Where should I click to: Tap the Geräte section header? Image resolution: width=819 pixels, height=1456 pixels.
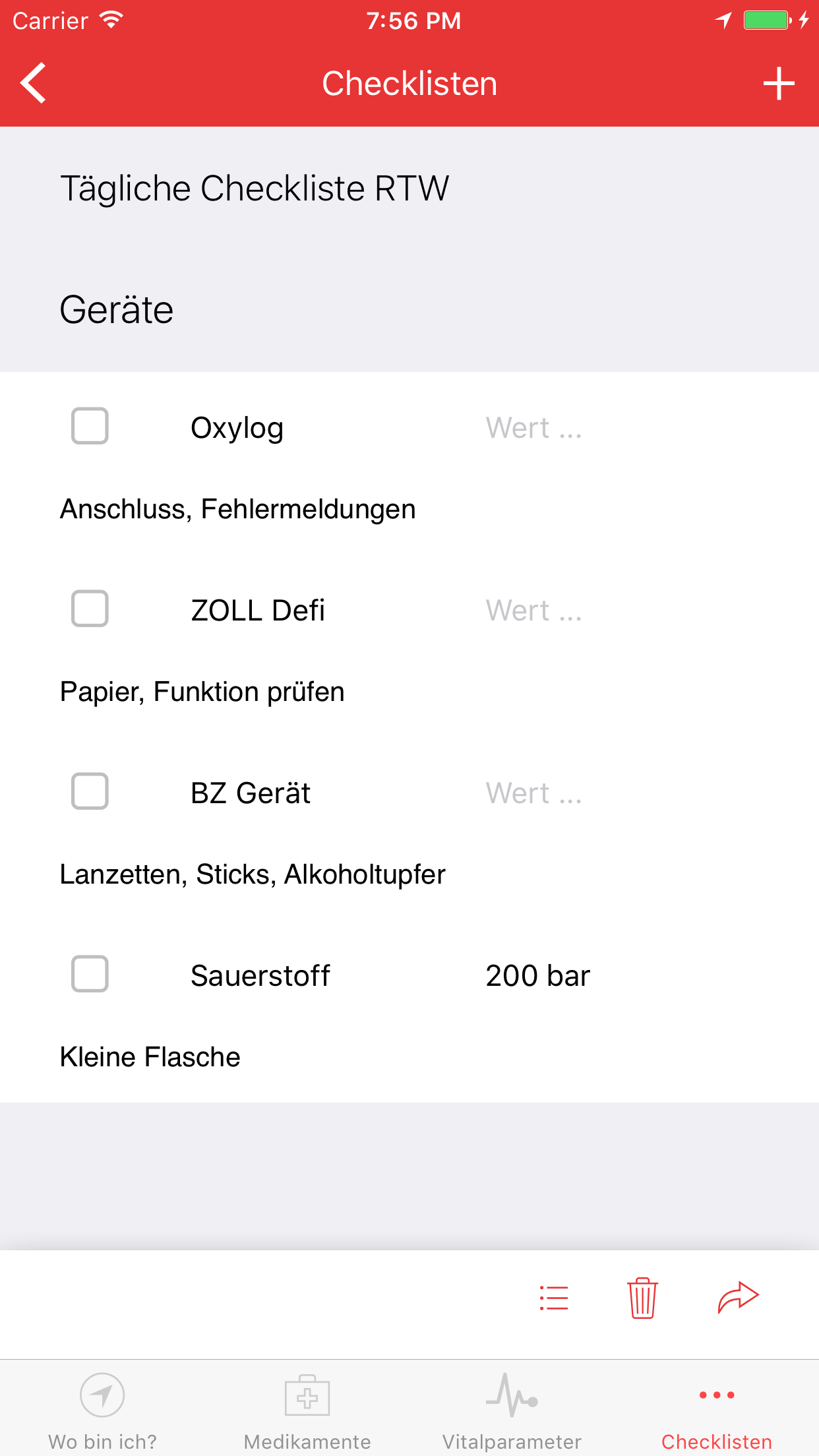pyautogui.click(x=117, y=310)
